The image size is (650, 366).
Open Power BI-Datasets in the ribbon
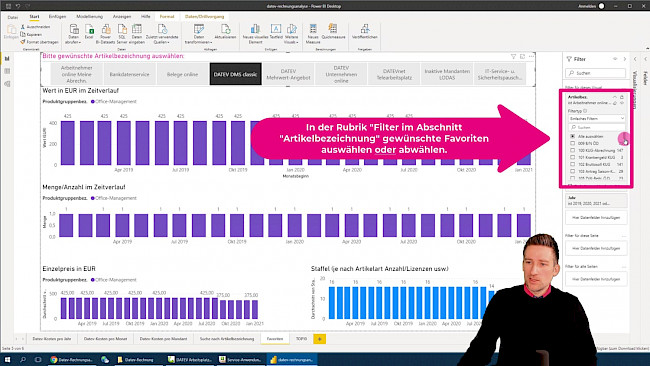pyautogui.click(x=106, y=34)
